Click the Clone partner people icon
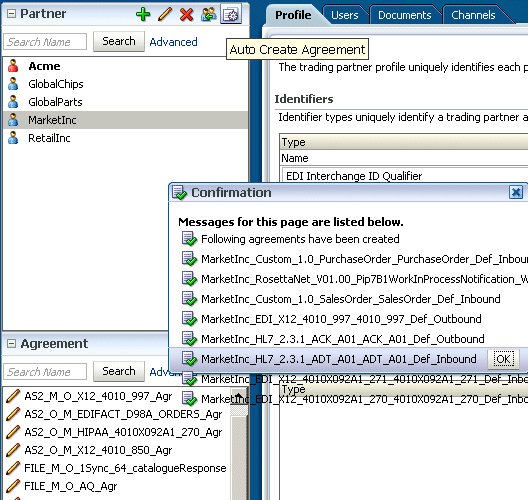Screen dimensions: 528x500 click(209, 14)
